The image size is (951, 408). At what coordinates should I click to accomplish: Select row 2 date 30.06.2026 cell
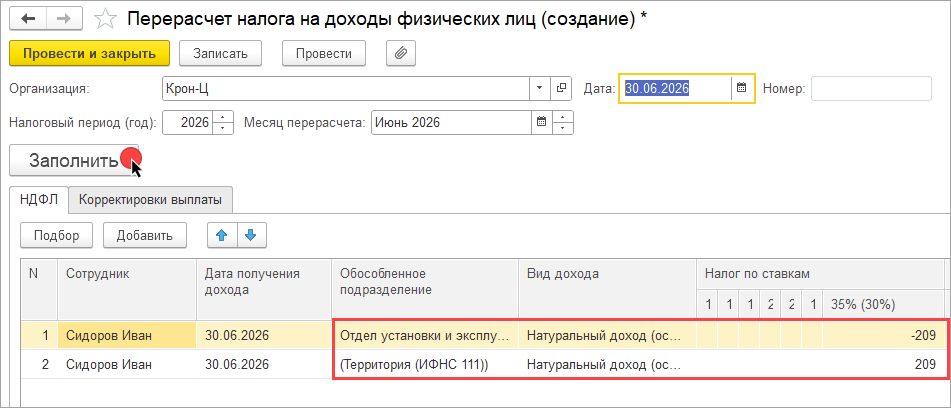tap(263, 365)
